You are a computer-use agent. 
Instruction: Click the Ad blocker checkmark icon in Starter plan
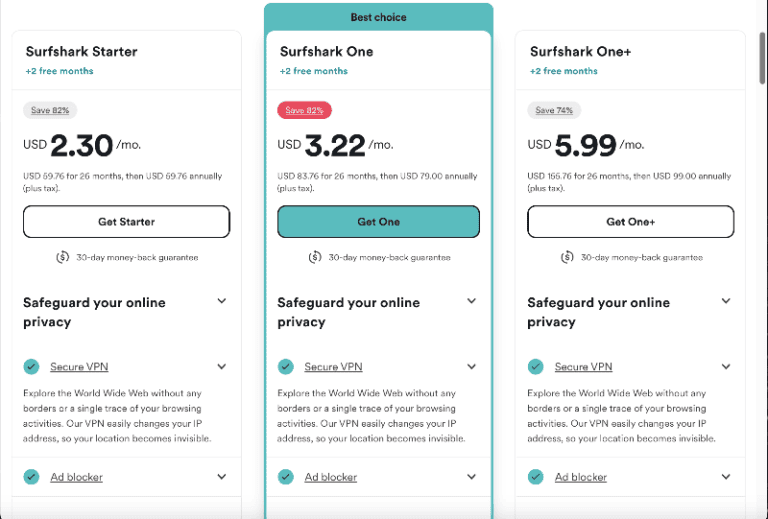point(32,477)
